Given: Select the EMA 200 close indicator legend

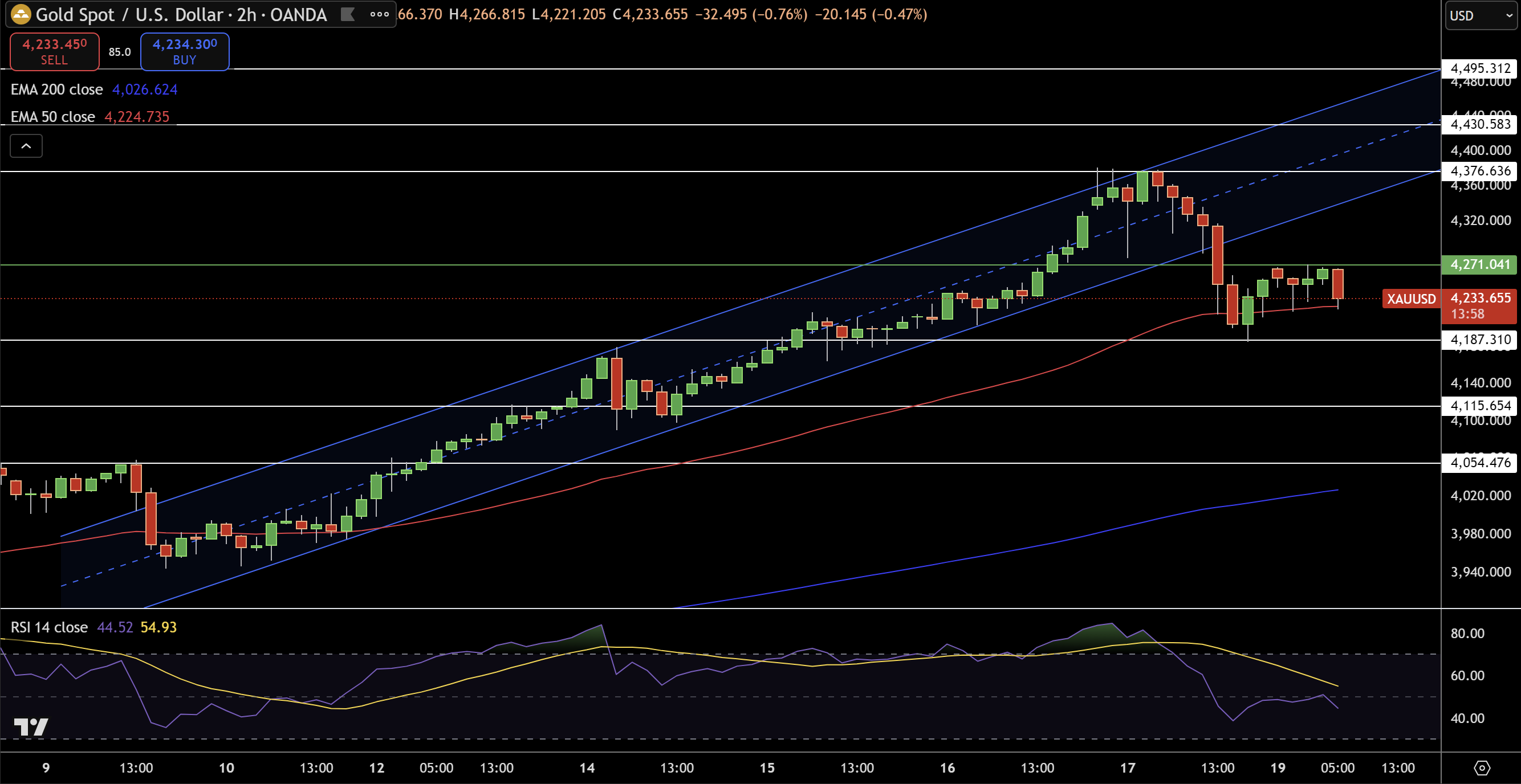Looking at the screenshot, I should (x=56, y=89).
